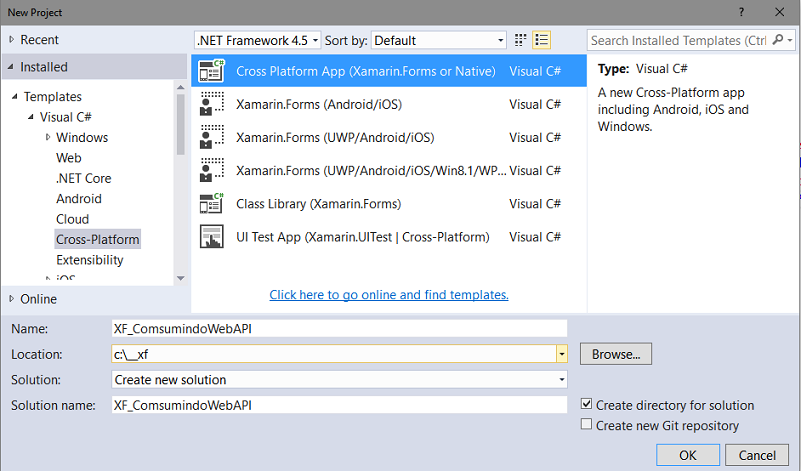Click the Cancel button

pos(757,455)
